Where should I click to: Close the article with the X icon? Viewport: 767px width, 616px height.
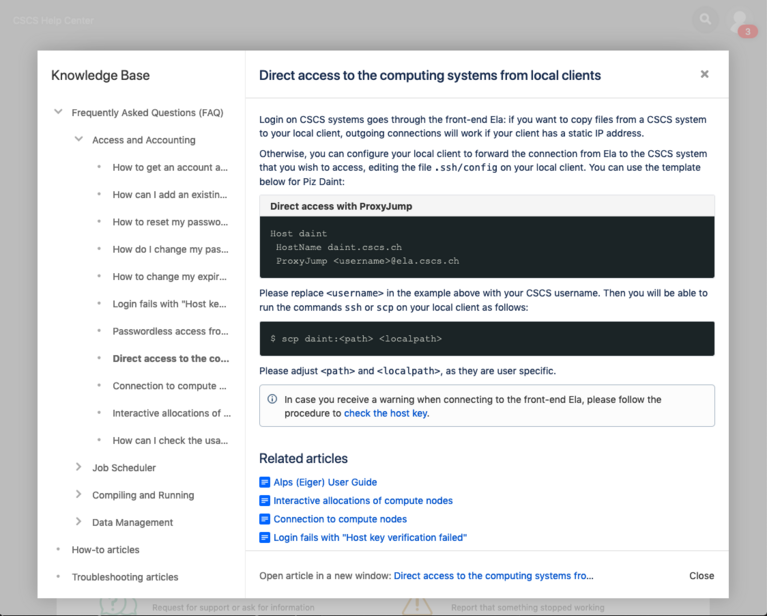(x=704, y=74)
